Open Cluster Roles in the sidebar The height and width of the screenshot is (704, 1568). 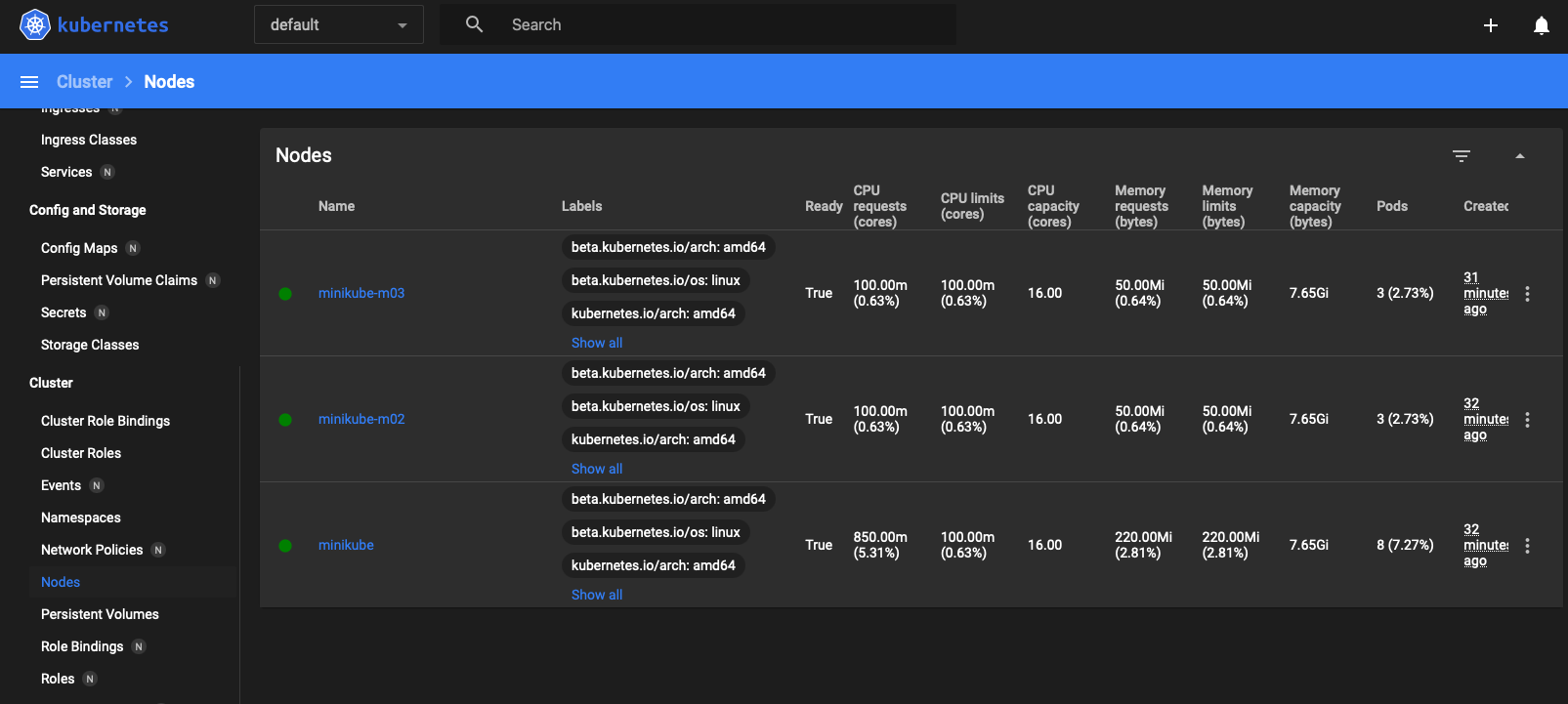pos(81,453)
